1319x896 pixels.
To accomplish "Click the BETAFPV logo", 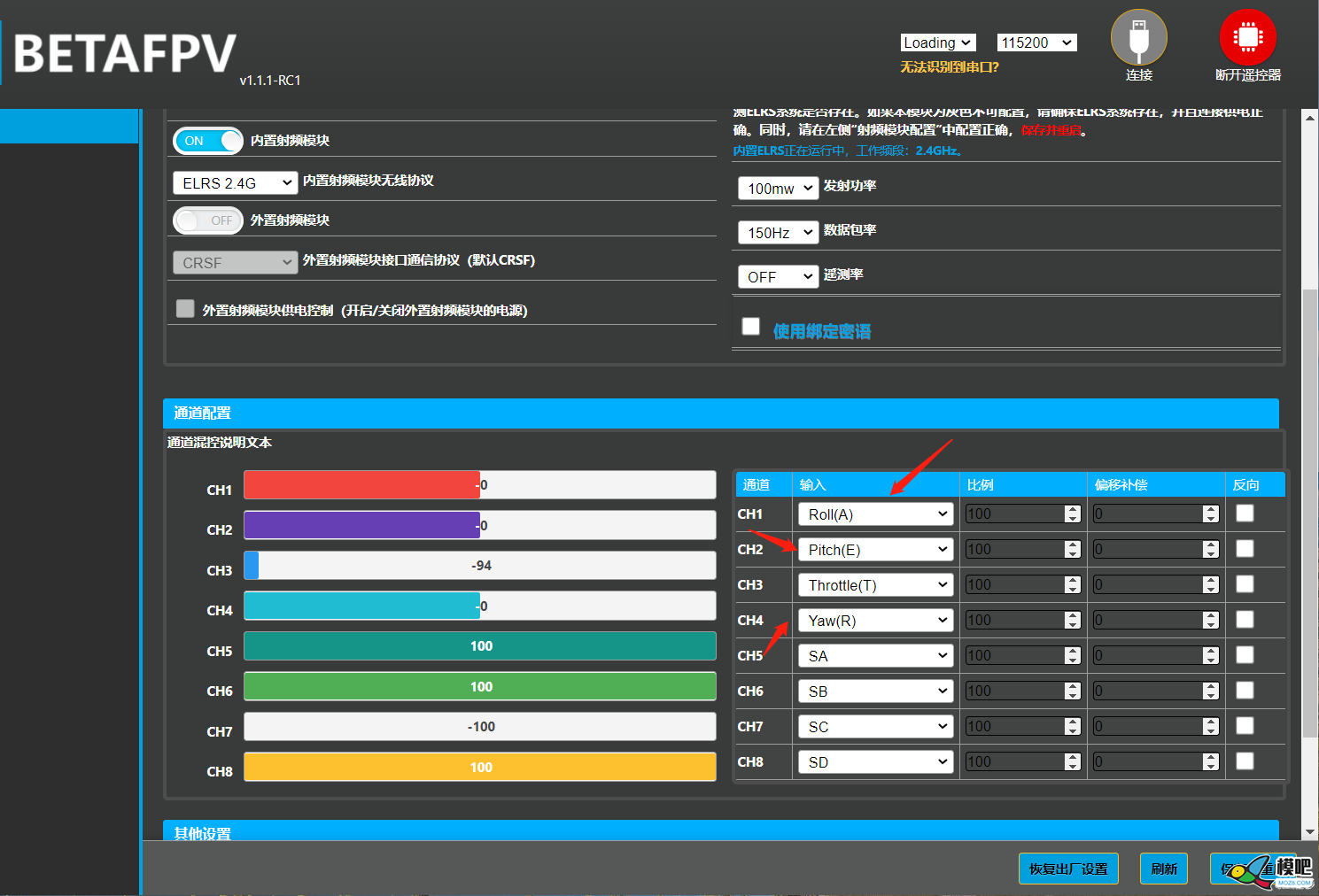I will 124,53.
